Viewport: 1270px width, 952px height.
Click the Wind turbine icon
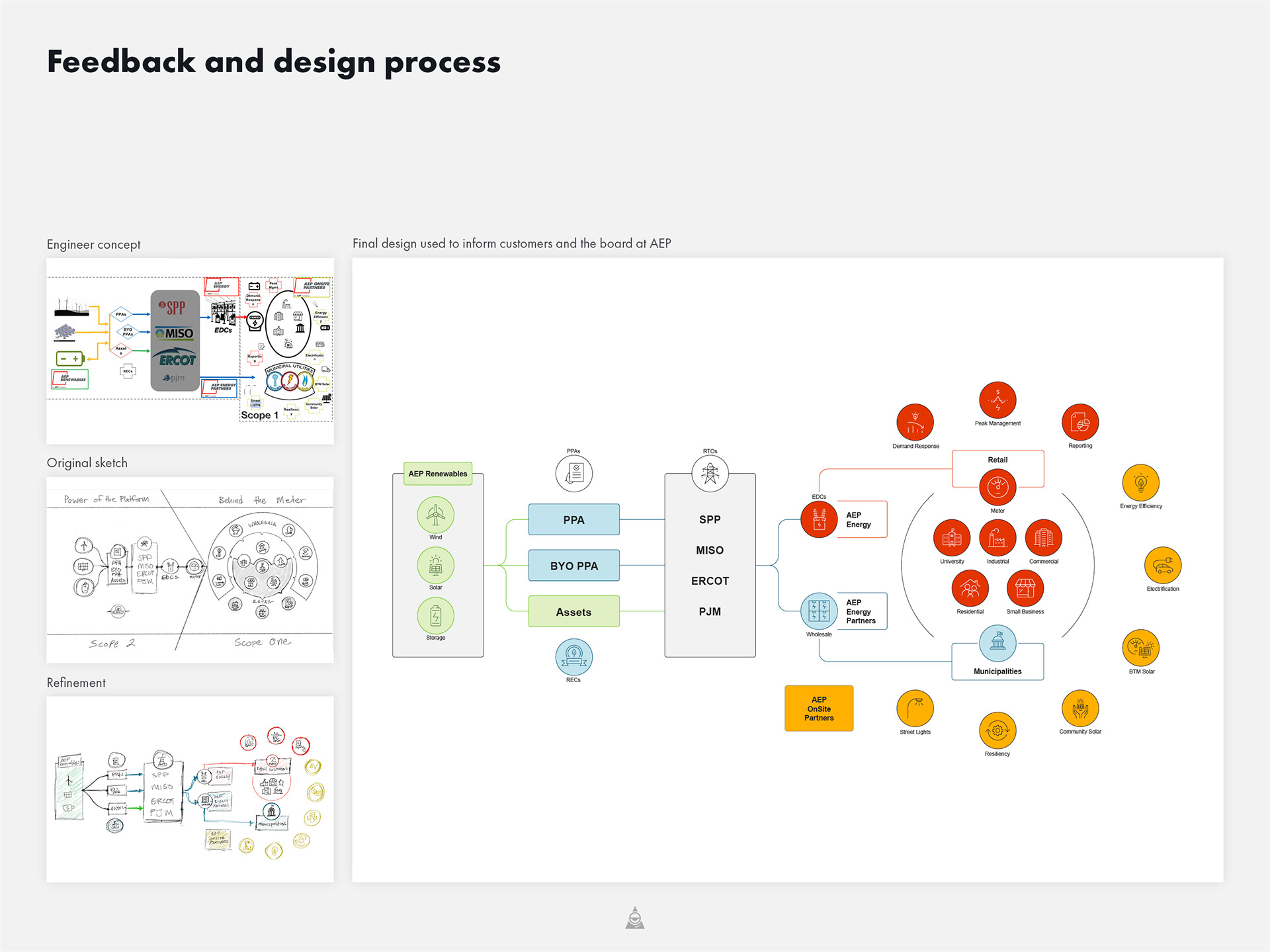[x=435, y=515]
